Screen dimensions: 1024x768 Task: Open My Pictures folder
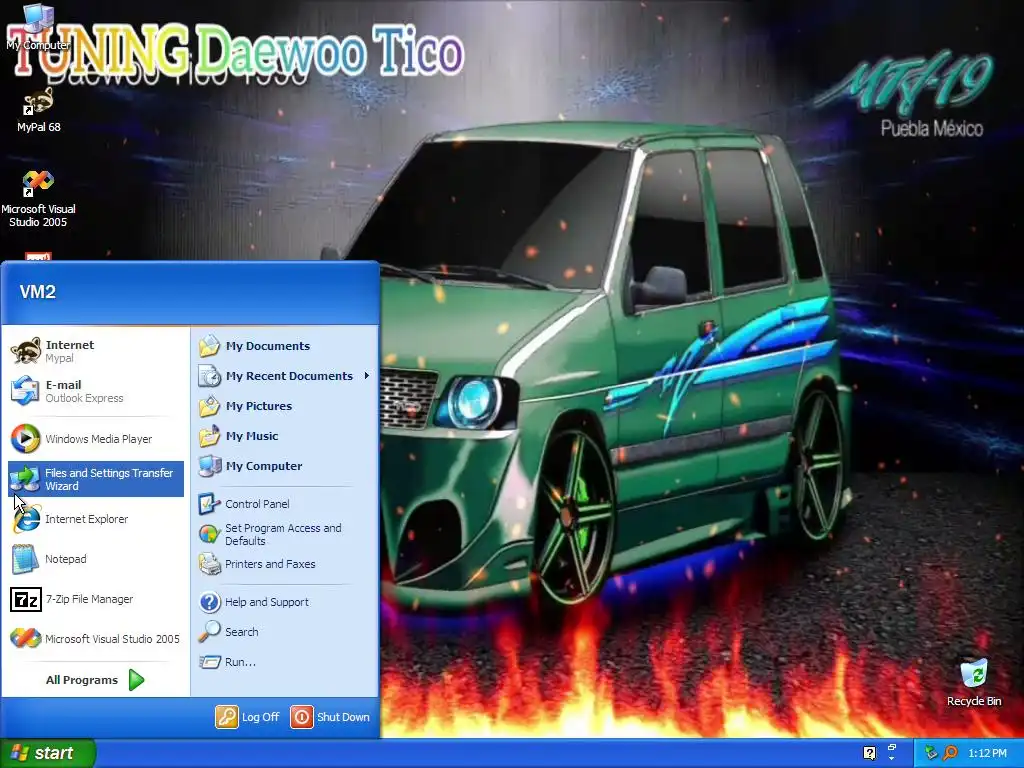(285, 406)
